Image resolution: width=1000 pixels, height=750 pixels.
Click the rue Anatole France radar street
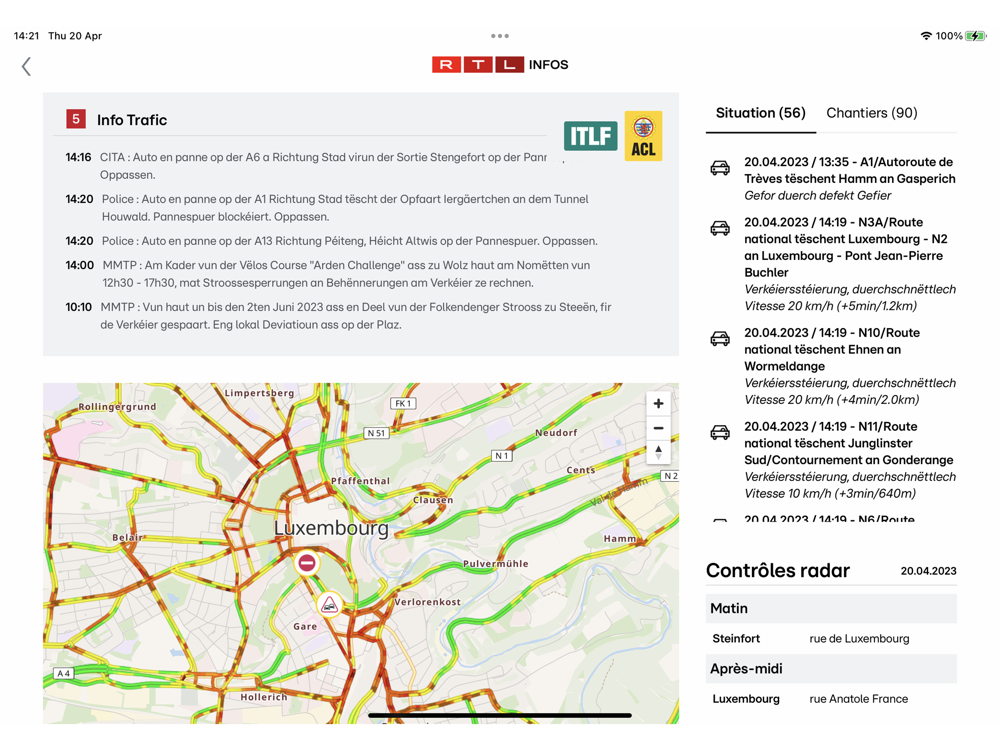858,699
